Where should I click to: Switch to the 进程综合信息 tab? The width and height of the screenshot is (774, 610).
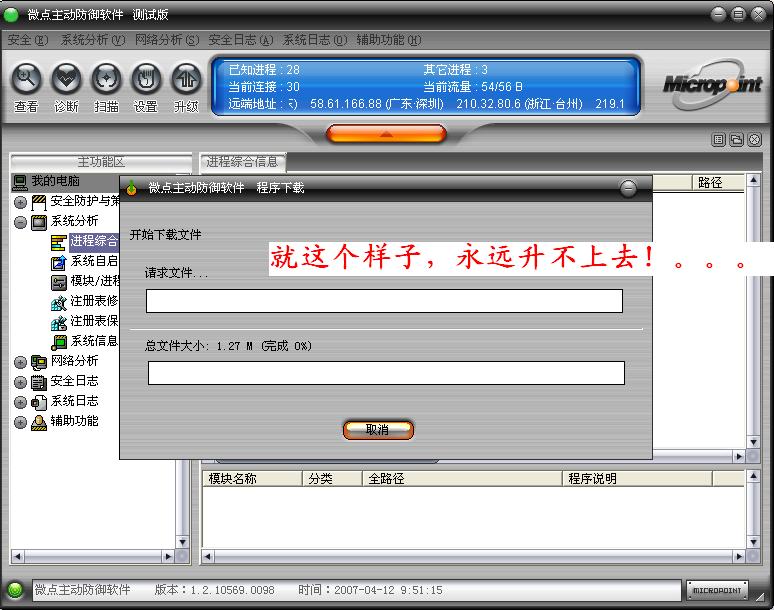pyautogui.click(x=242, y=161)
